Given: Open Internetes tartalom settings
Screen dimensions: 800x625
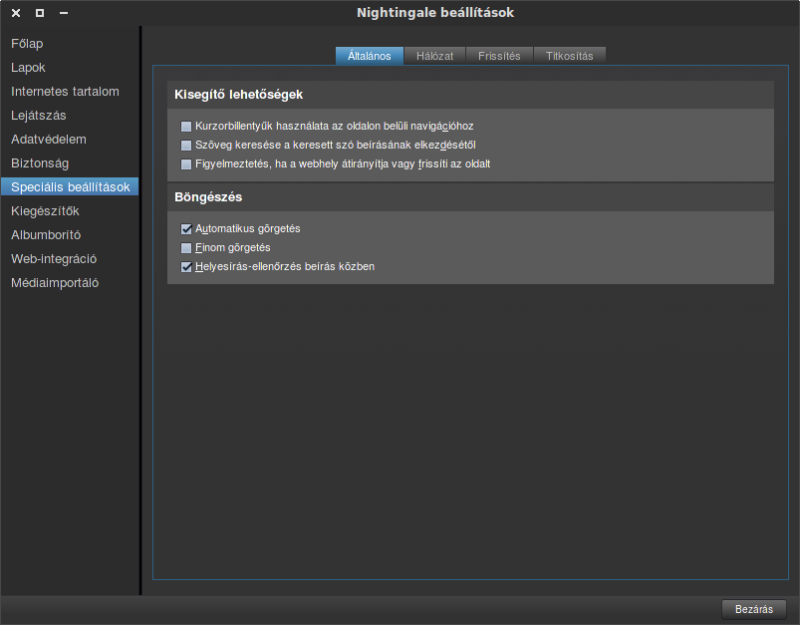Looking at the screenshot, I should (69, 92).
